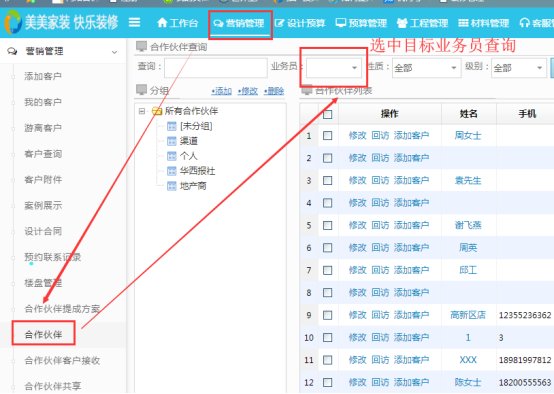Image resolution: width=554 pixels, height=394 pixels.
Task: Open the 工作台 home tab
Action: pyautogui.click(x=177, y=23)
